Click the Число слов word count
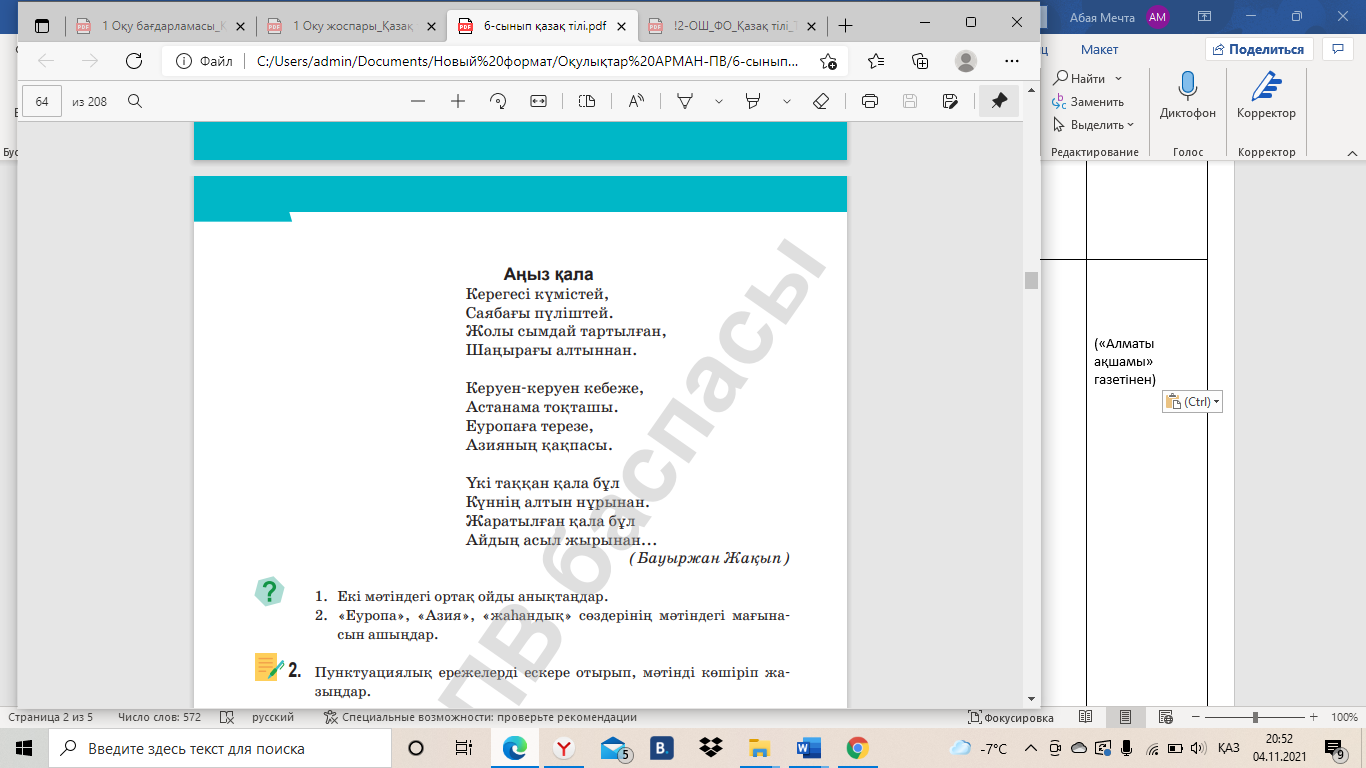This screenshot has height=768, width=1366. [159, 717]
